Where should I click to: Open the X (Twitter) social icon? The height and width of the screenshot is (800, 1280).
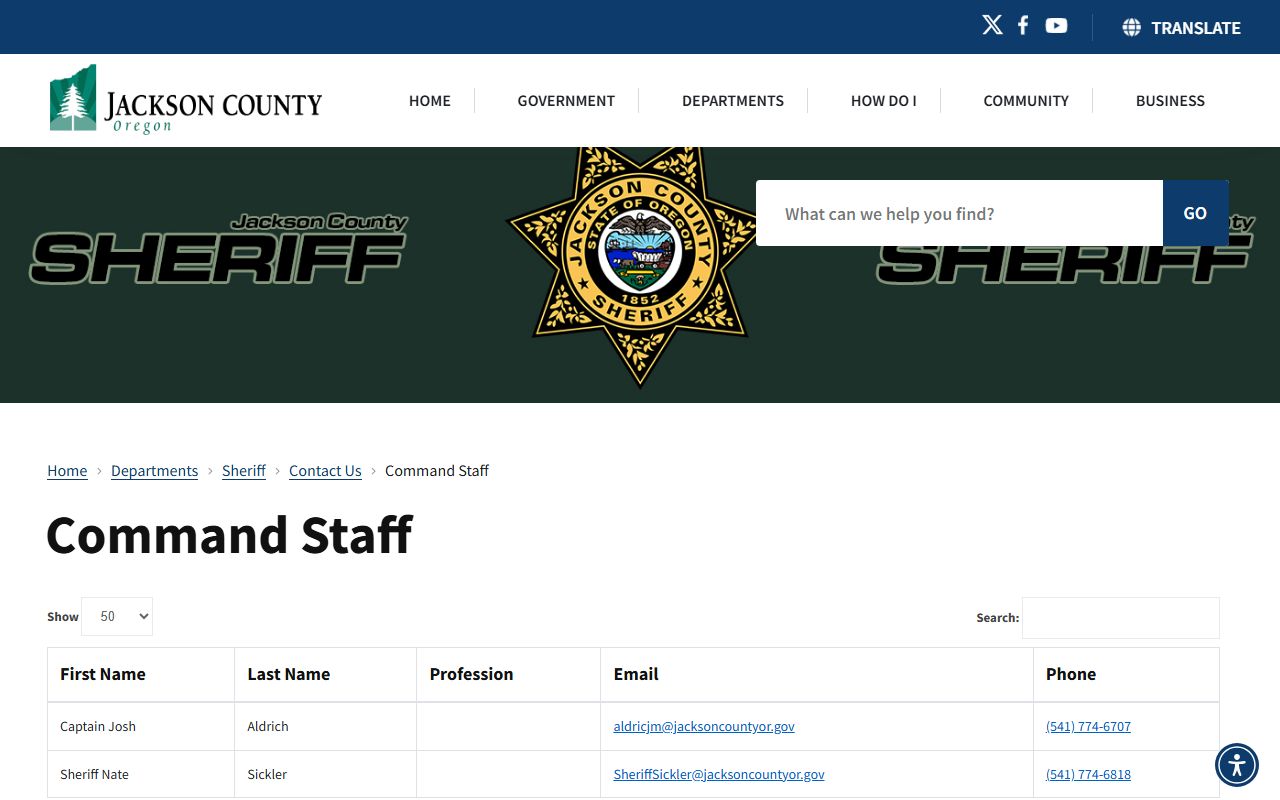(992, 26)
